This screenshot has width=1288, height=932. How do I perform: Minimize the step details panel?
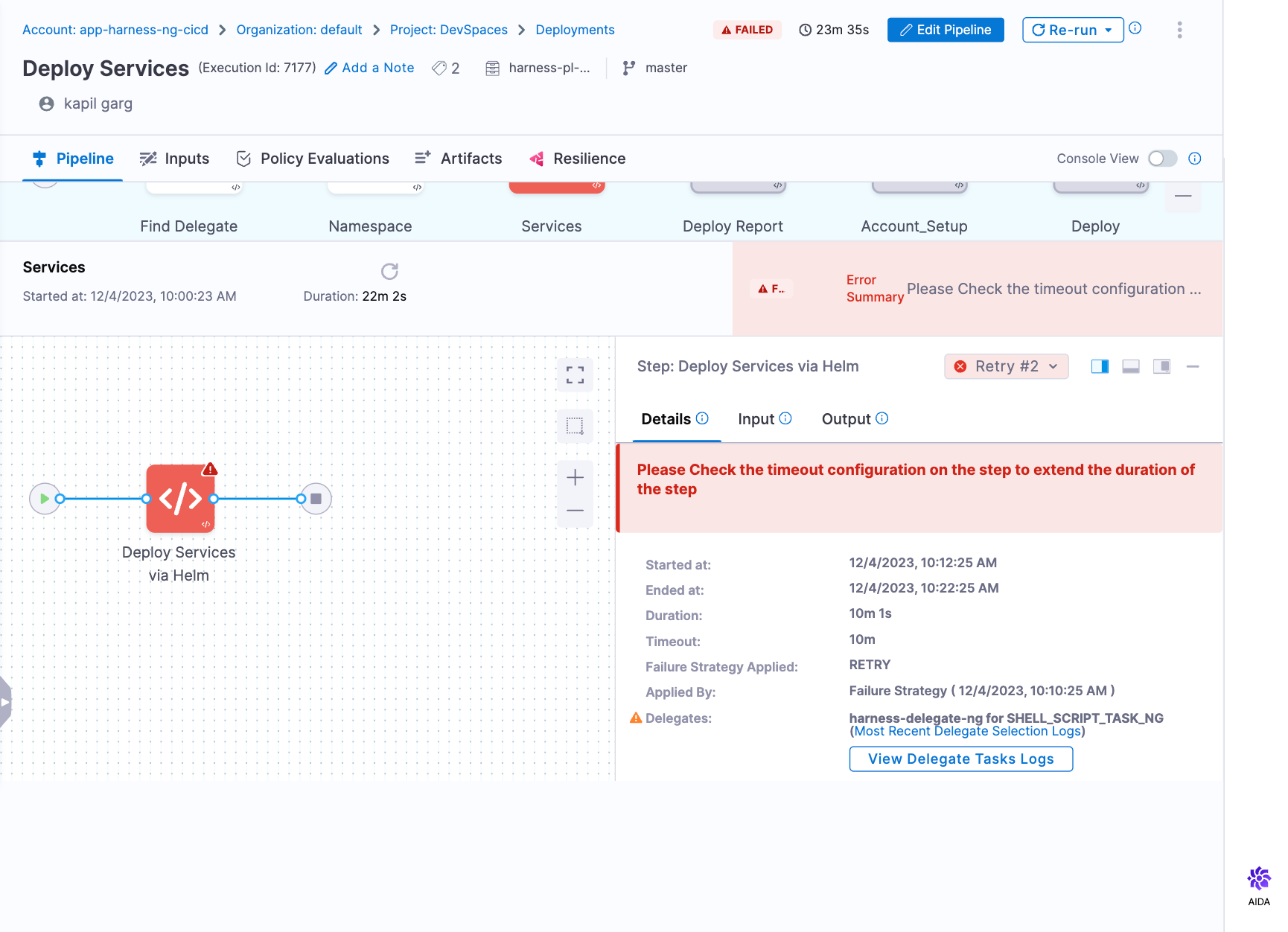[1193, 366]
